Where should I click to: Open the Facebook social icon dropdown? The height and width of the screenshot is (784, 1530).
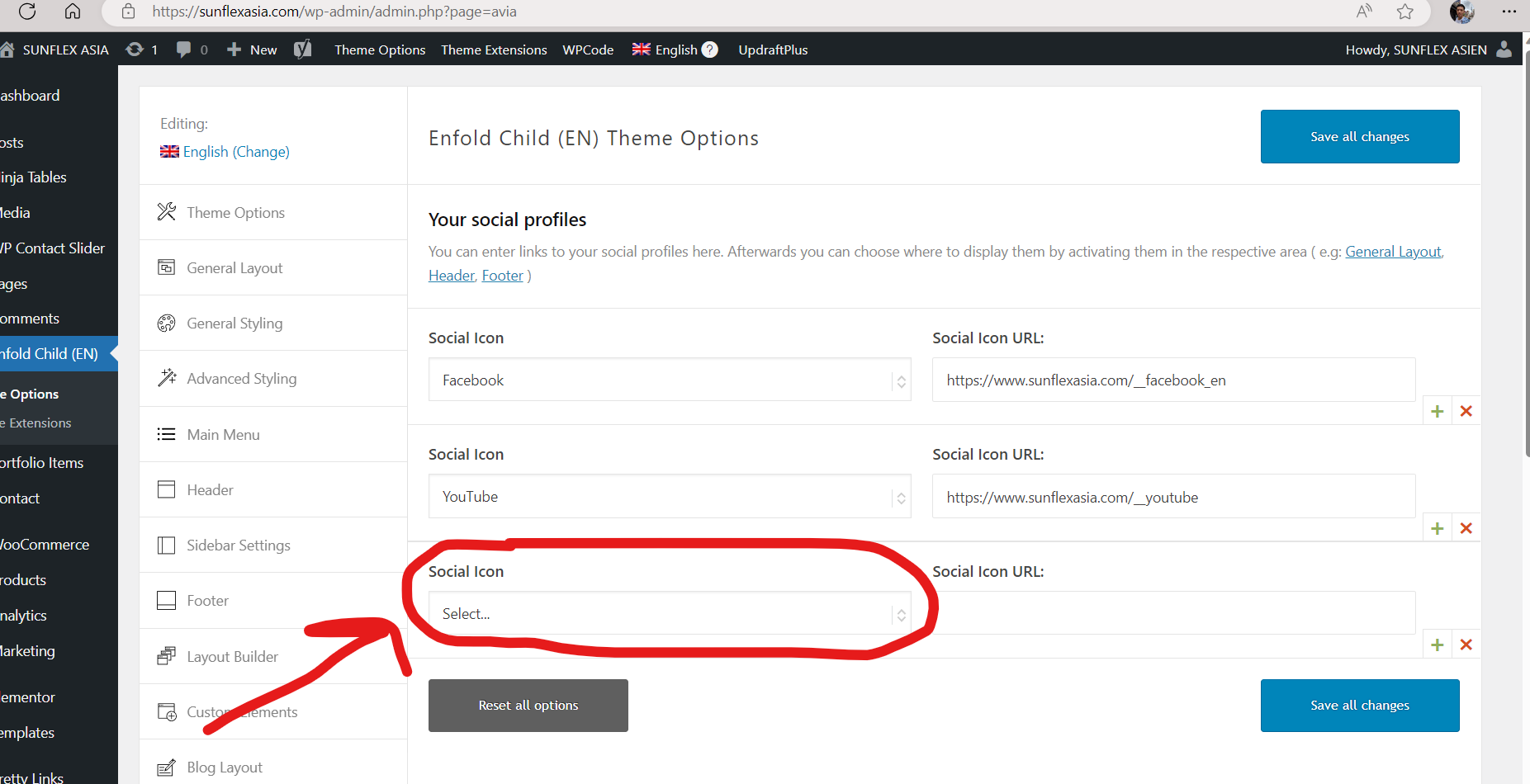tap(670, 380)
